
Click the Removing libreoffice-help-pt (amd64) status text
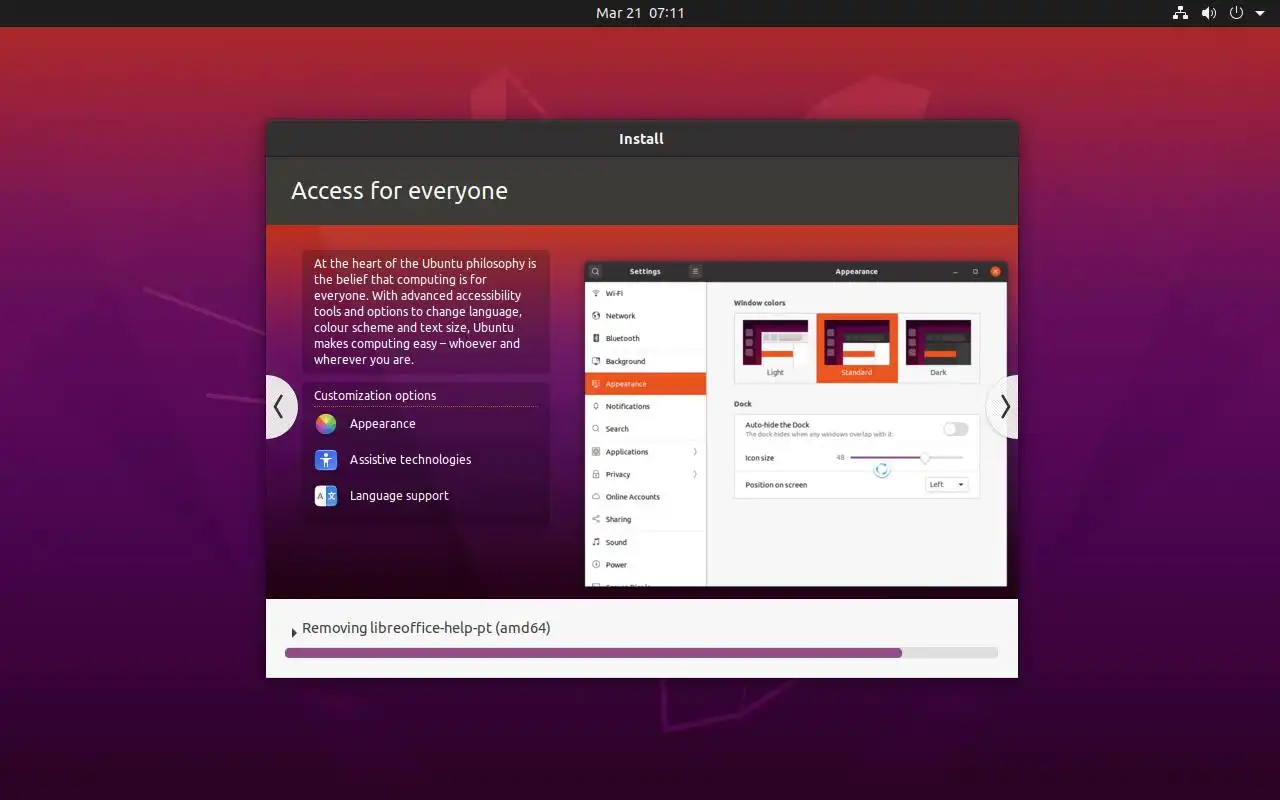(x=426, y=628)
